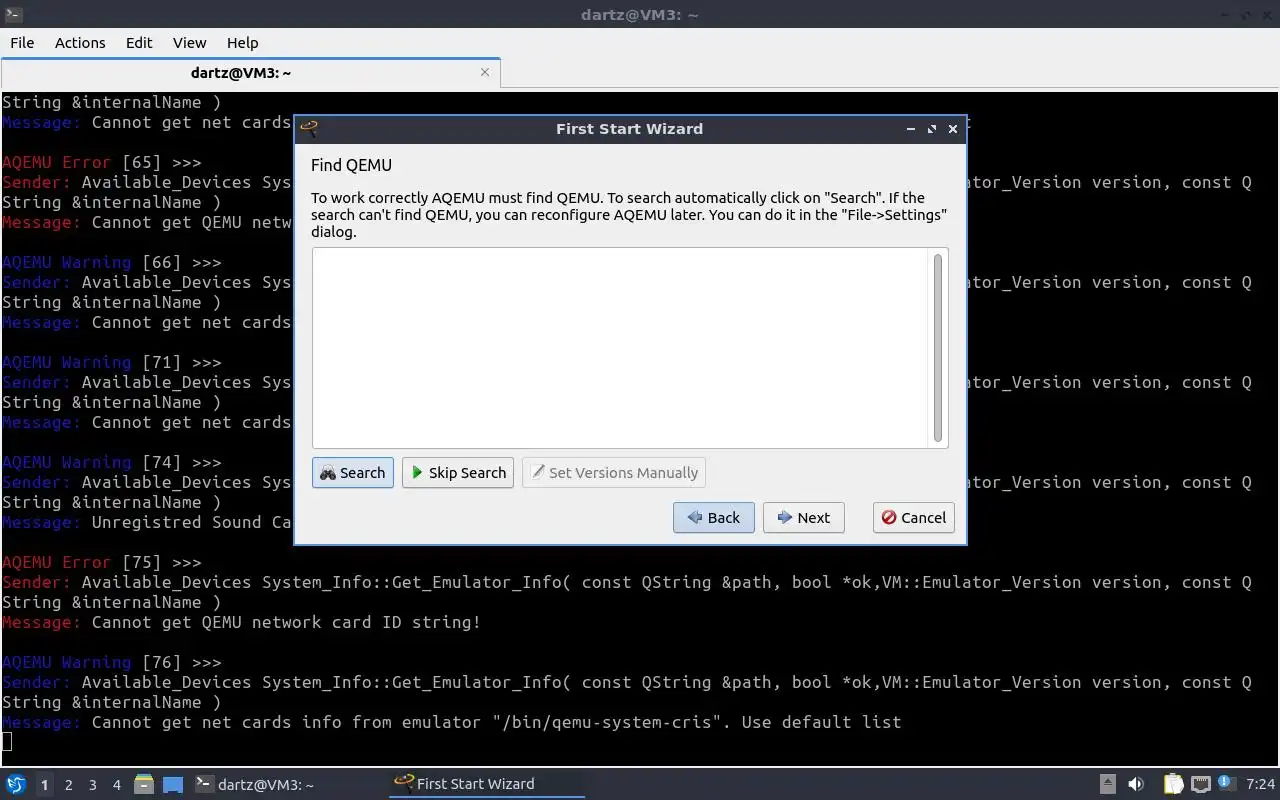Viewport: 1280px width, 800px height.
Task: Click the "AQEMU Error [75] >>>" terminal line
Action: click(x=102, y=562)
